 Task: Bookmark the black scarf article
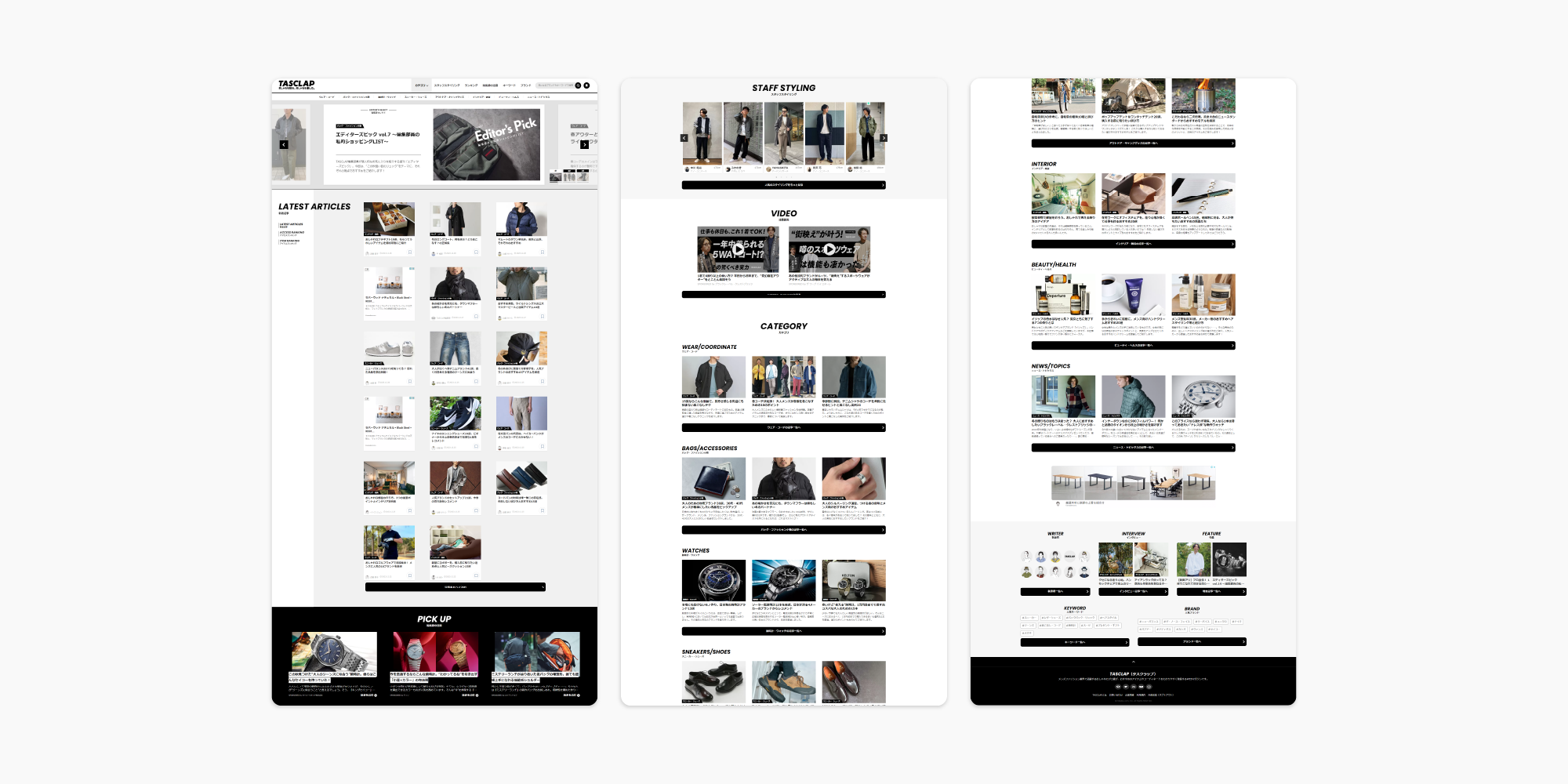(x=476, y=317)
